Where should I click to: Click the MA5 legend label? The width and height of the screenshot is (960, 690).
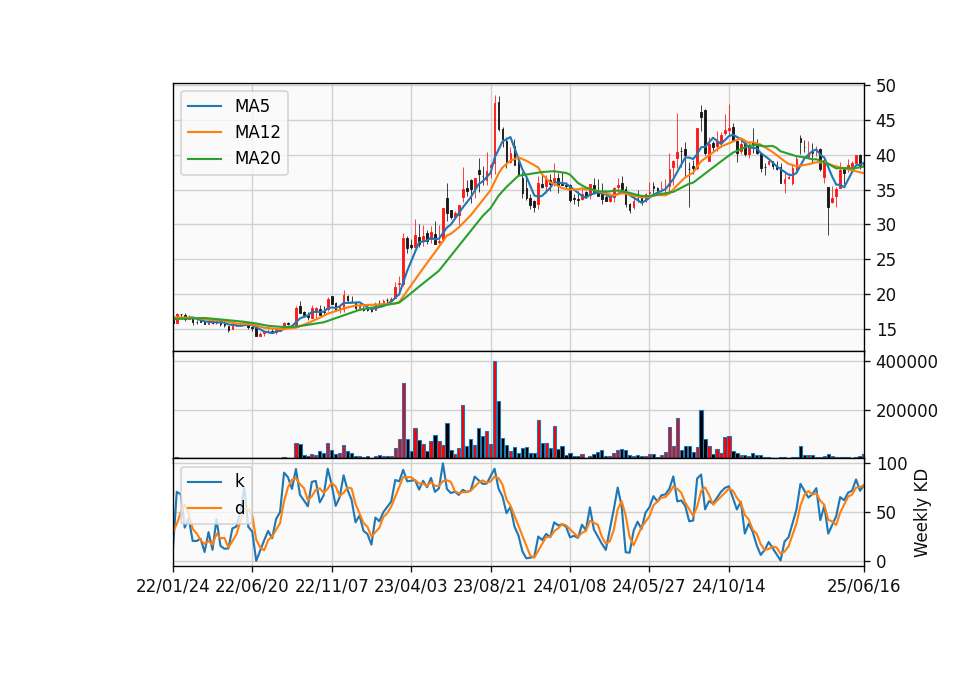tap(252, 106)
